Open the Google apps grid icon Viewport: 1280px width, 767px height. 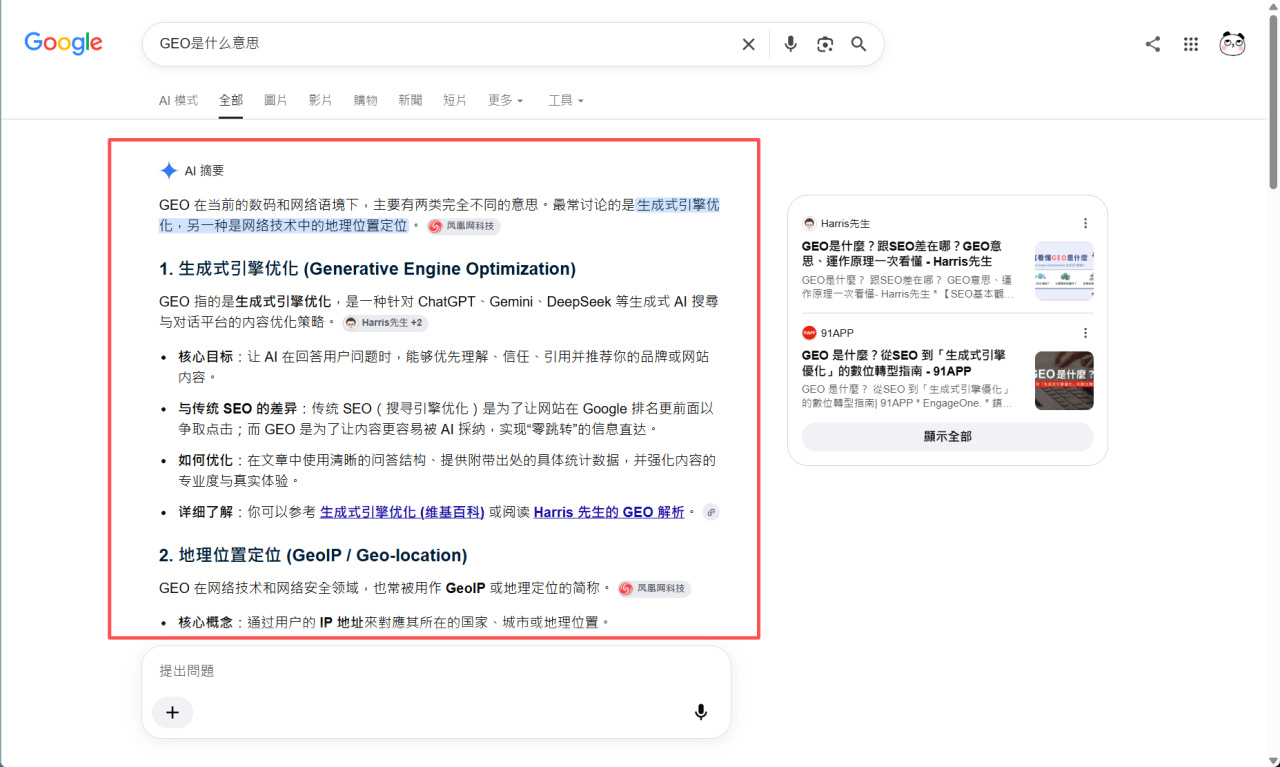click(x=1191, y=44)
